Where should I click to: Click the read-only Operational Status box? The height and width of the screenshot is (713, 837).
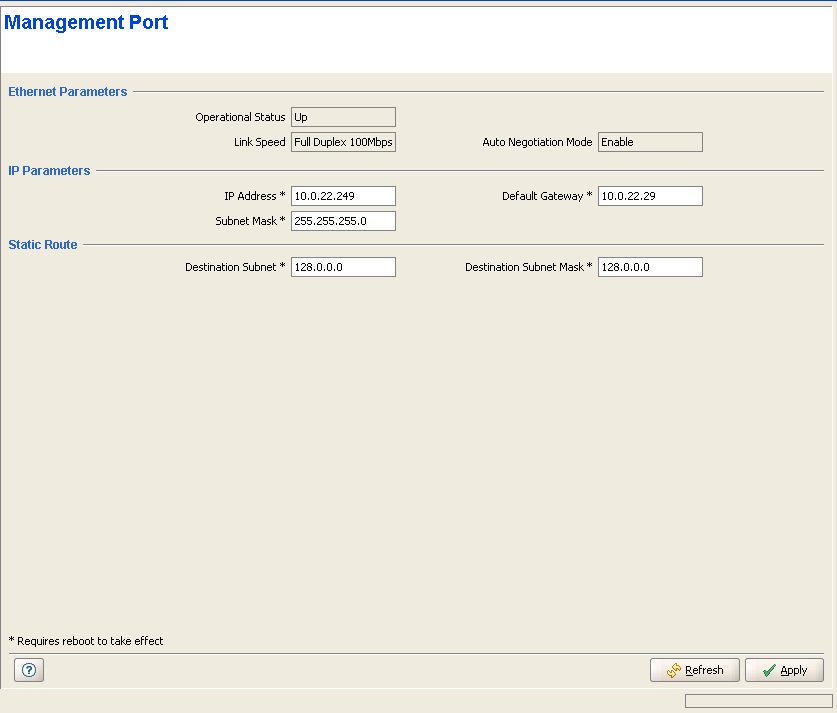(343, 117)
